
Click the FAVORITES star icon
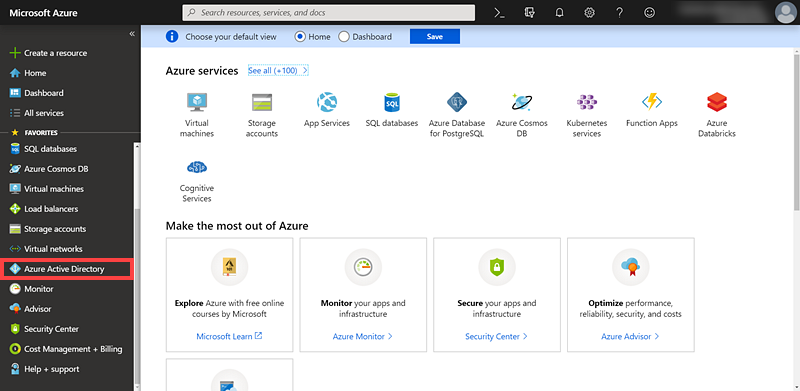(x=15, y=133)
